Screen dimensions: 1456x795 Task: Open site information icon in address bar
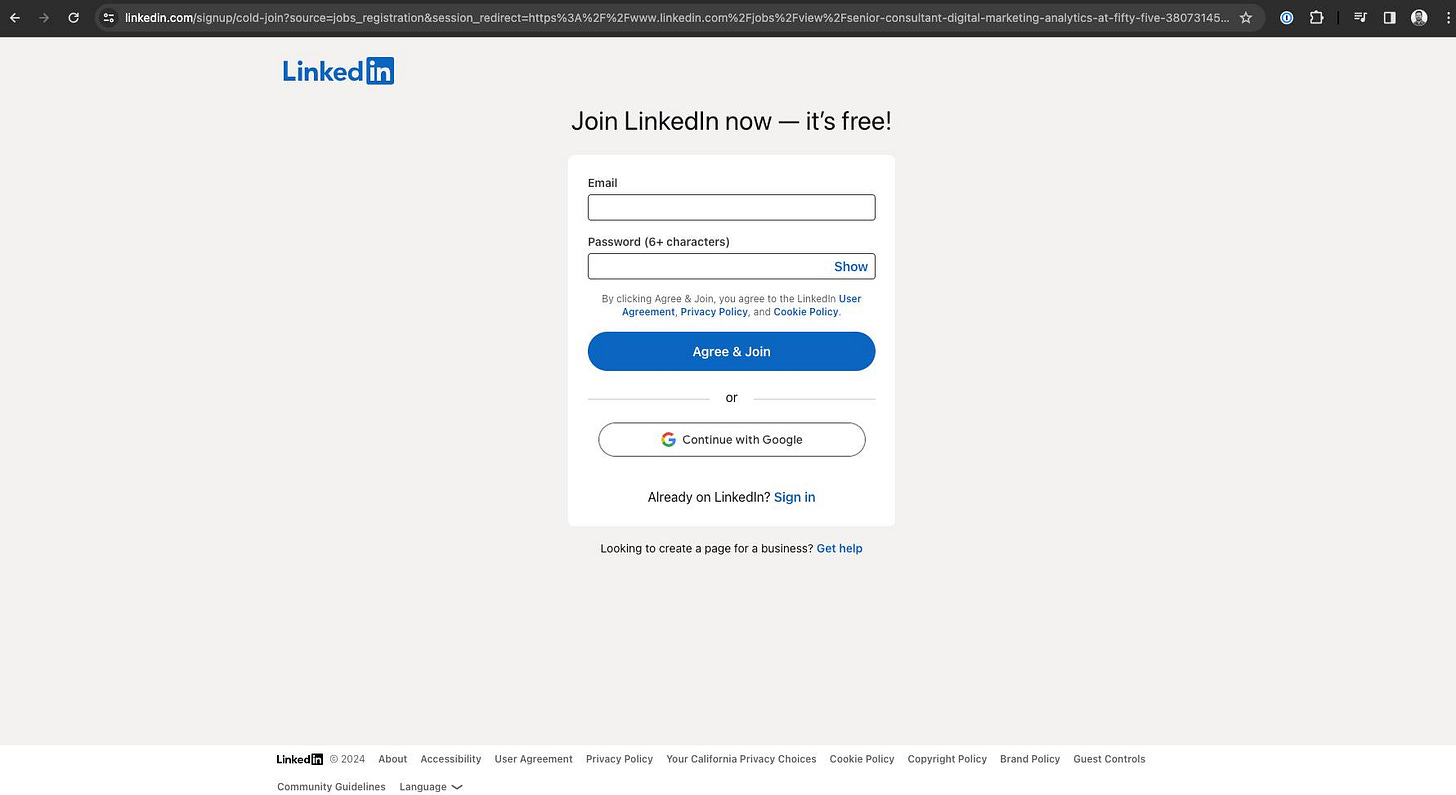pyautogui.click(x=109, y=18)
